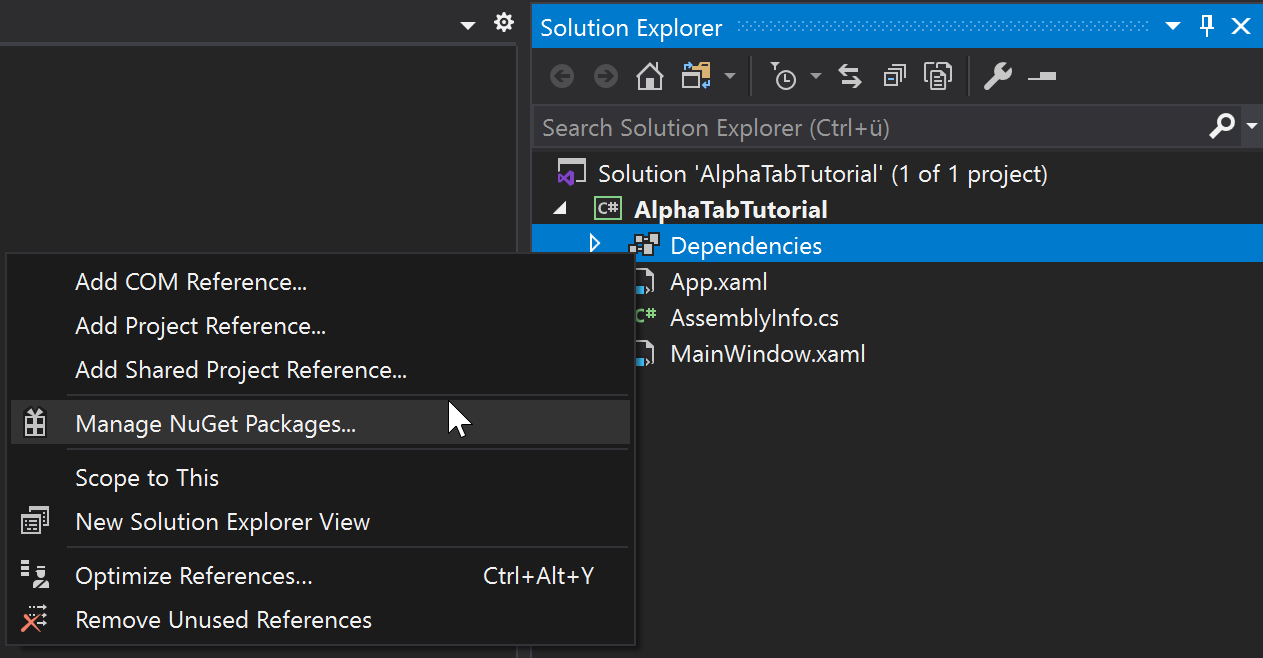The width and height of the screenshot is (1263, 658).
Task: Click the Back arrow in Solution Explorer toolbar
Action: pos(562,77)
